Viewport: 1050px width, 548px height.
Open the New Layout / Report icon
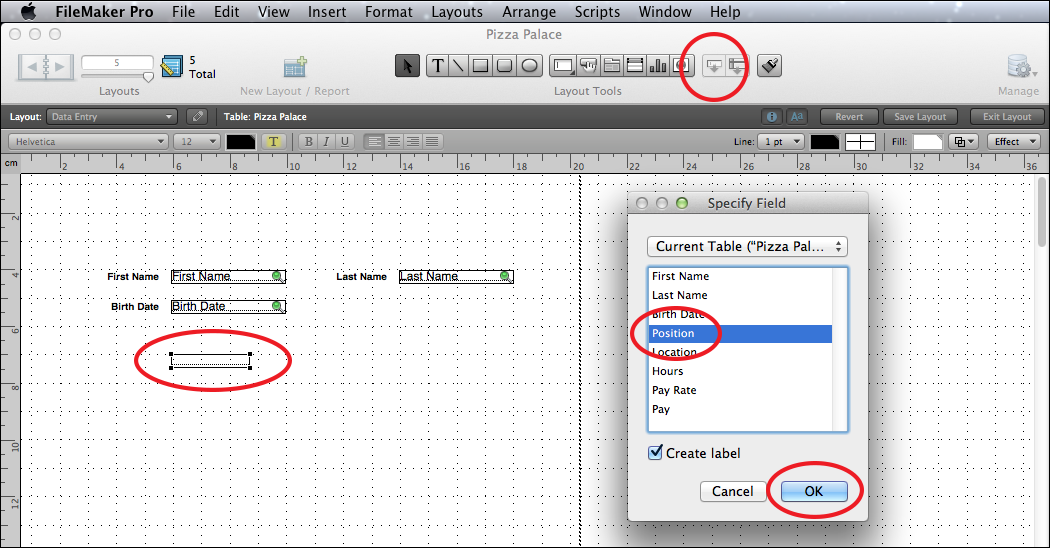click(295, 67)
